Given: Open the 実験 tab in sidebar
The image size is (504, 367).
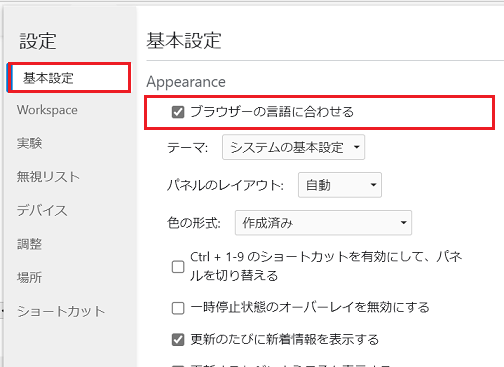Looking at the screenshot, I should click(29, 143).
